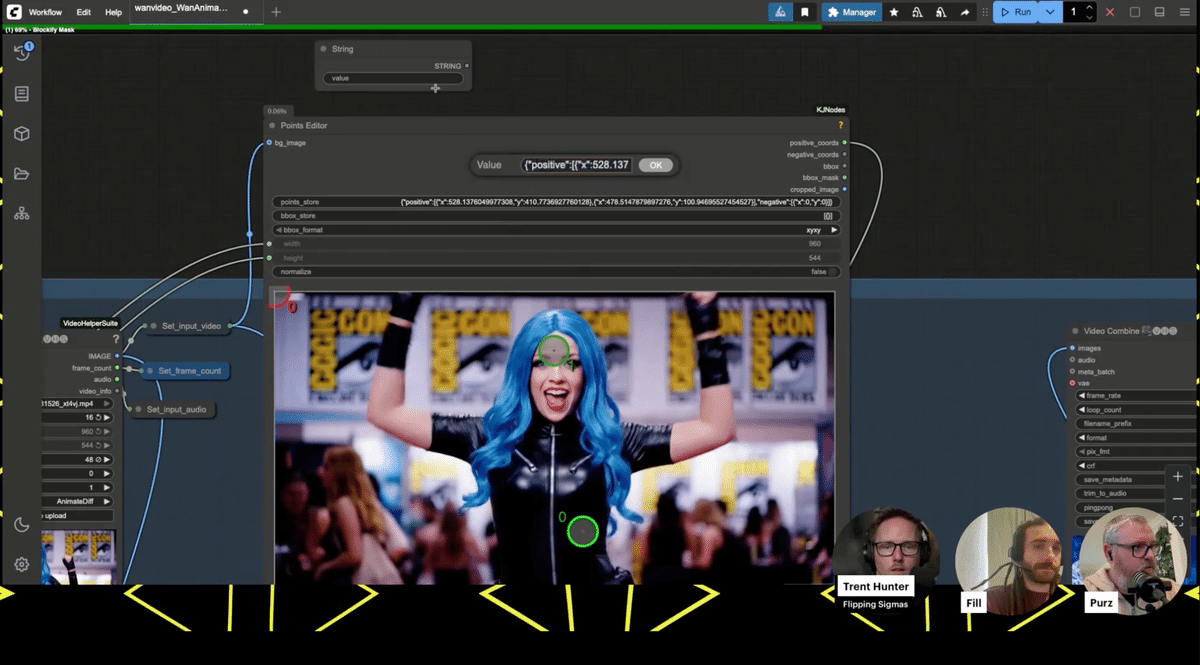Open the node library sidebar icon
The image size is (1200, 665).
22,94
